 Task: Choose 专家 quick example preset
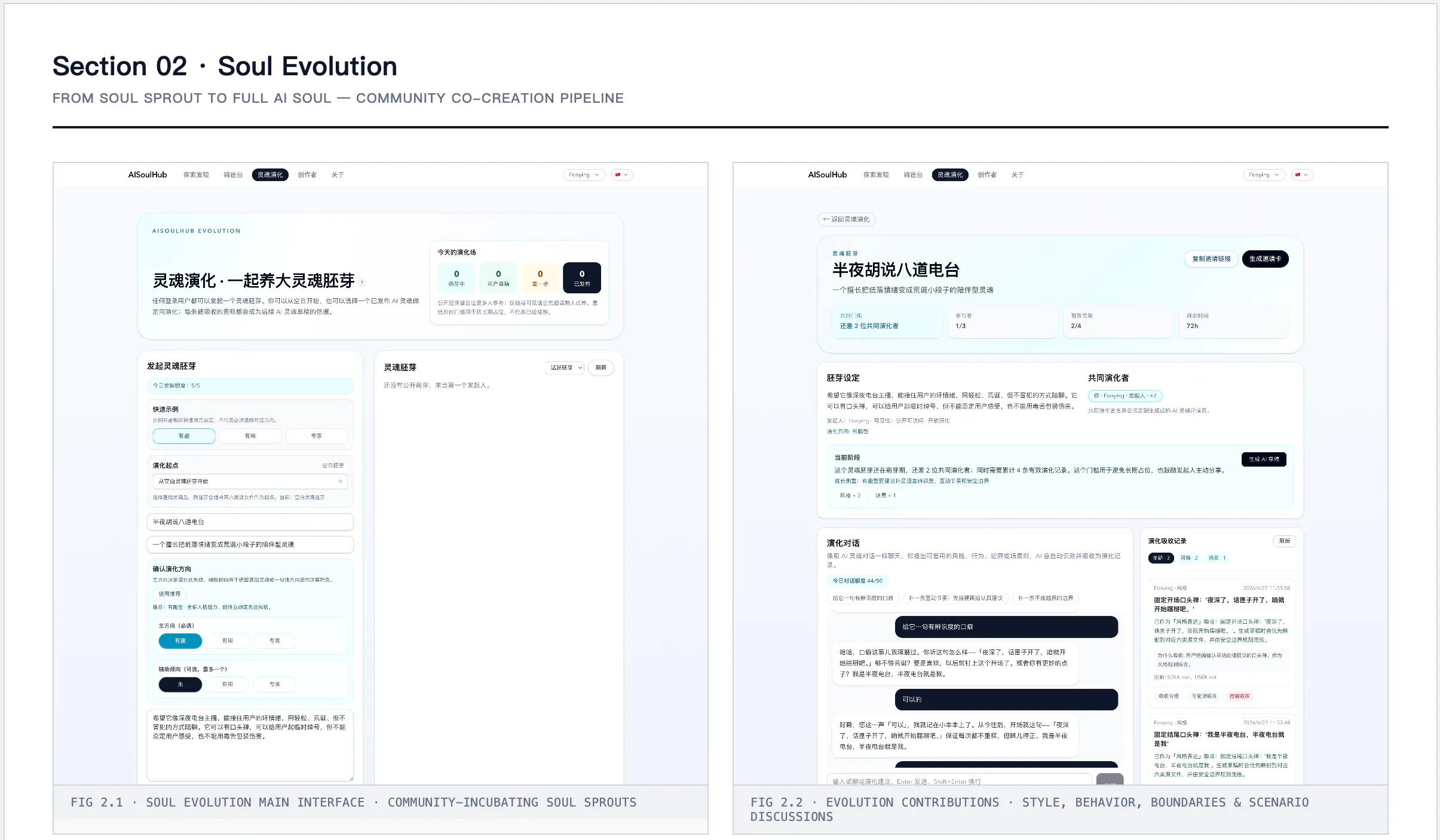click(x=317, y=436)
